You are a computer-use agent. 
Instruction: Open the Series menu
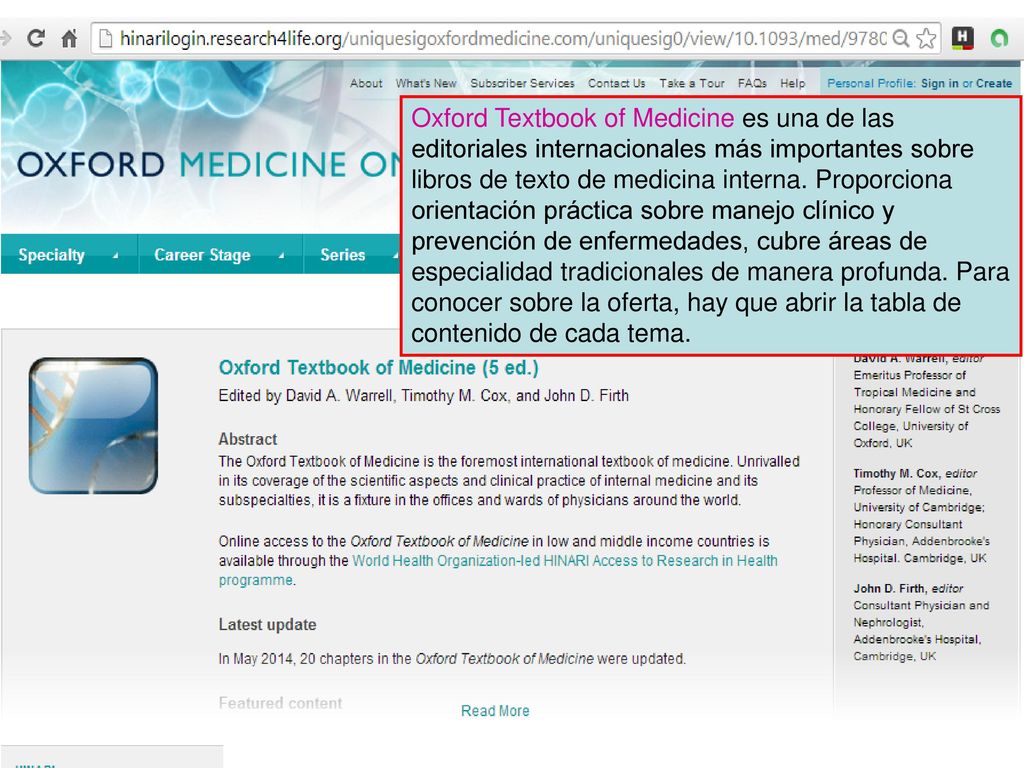pyautogui.click(x=353, y=255)
